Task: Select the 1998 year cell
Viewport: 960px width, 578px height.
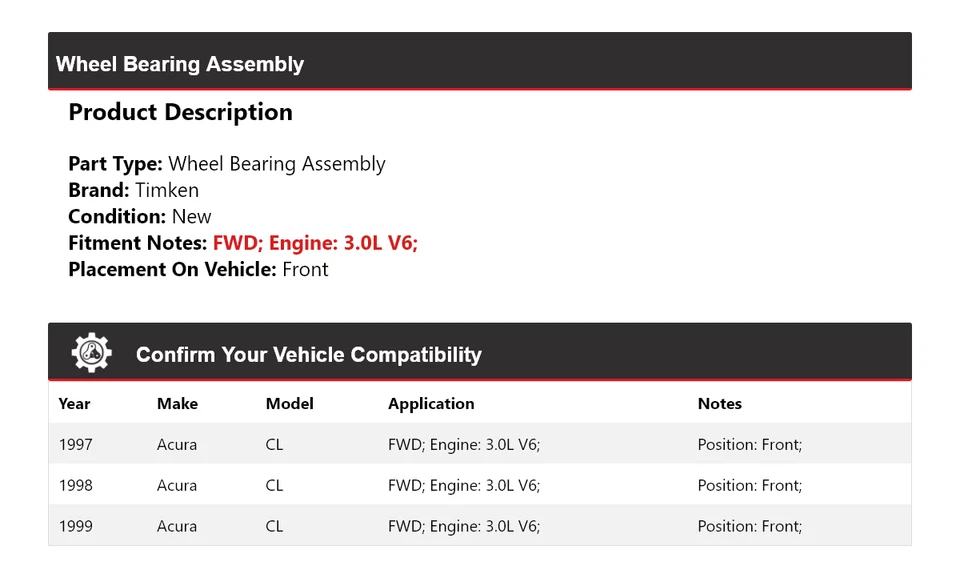Action: coord(76,486)
